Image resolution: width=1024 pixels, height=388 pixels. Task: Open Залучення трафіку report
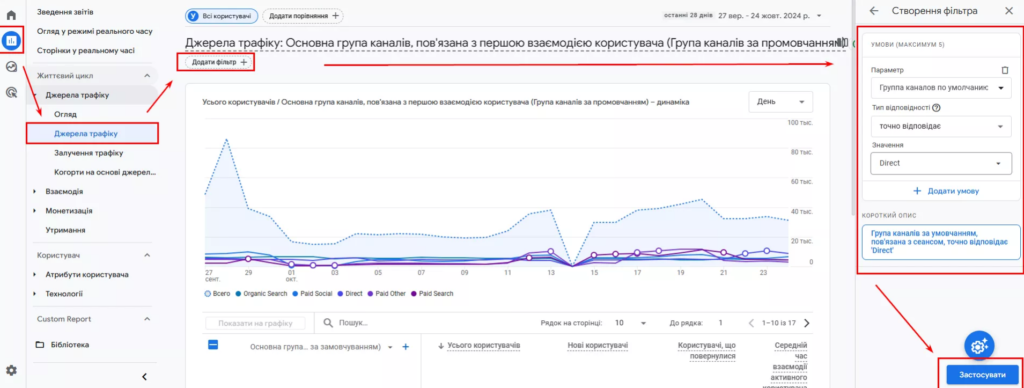89,153
